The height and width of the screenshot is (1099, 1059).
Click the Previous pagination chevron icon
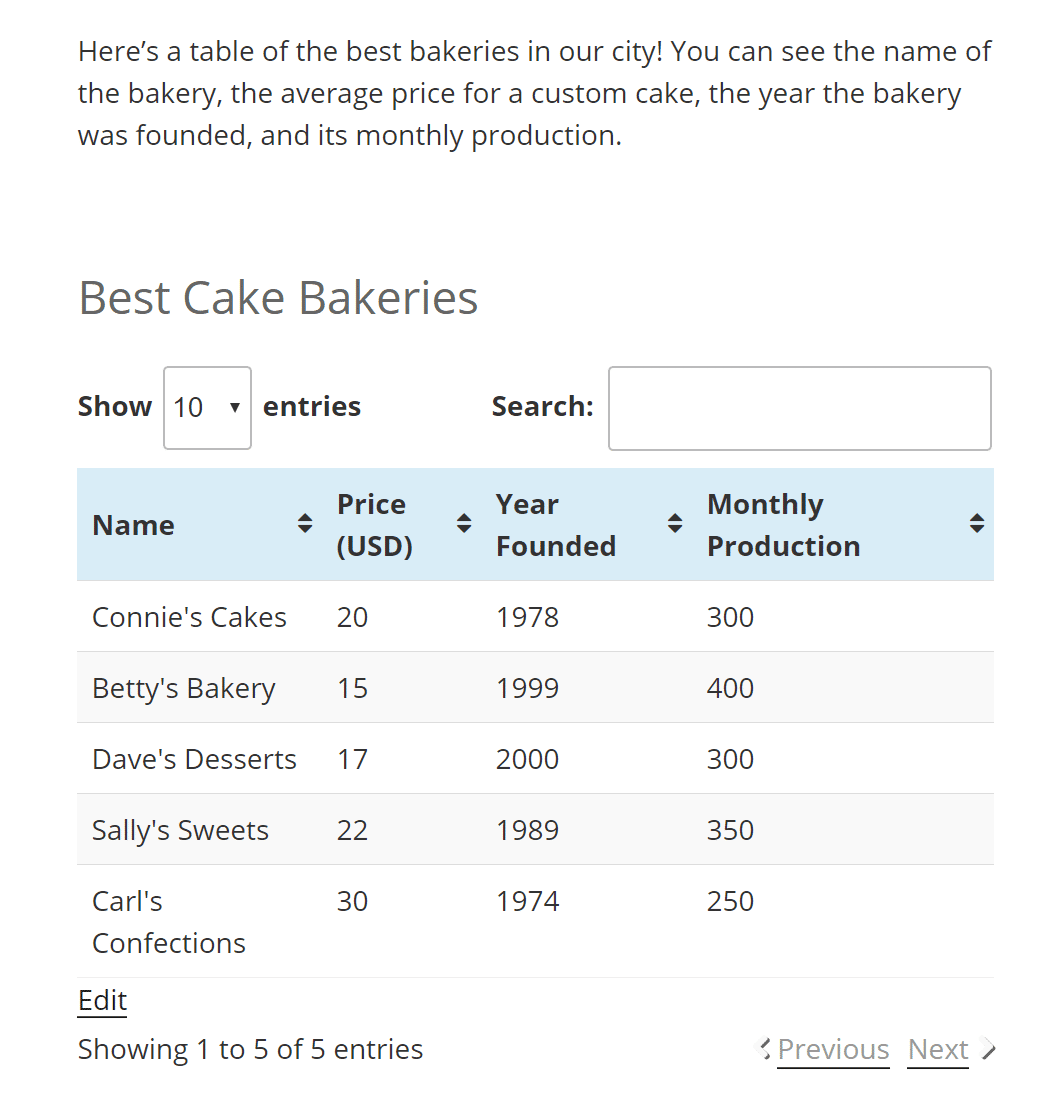[761, 1049]
